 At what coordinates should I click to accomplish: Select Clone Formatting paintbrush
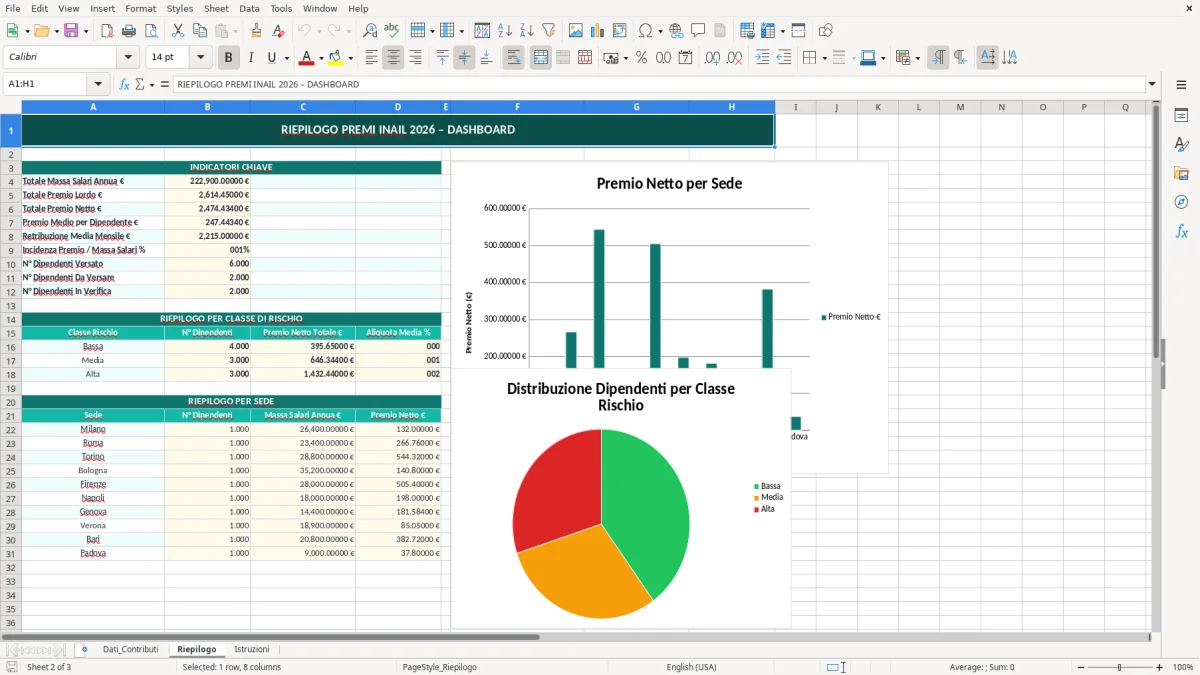tap(257, 31)
